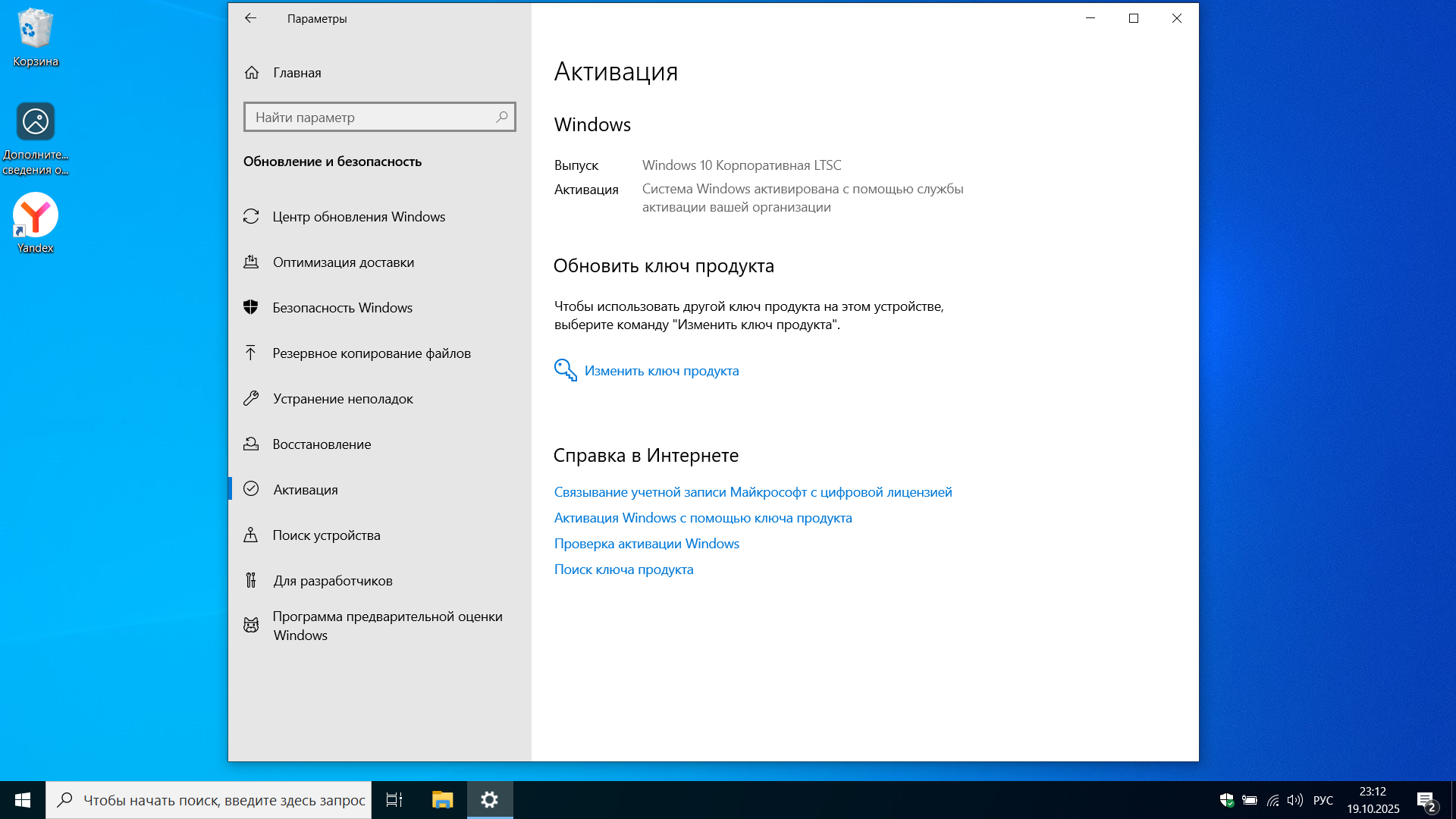1456x819 pixels.
Task: Open Поиск устройства section
Action: point(326,535)
